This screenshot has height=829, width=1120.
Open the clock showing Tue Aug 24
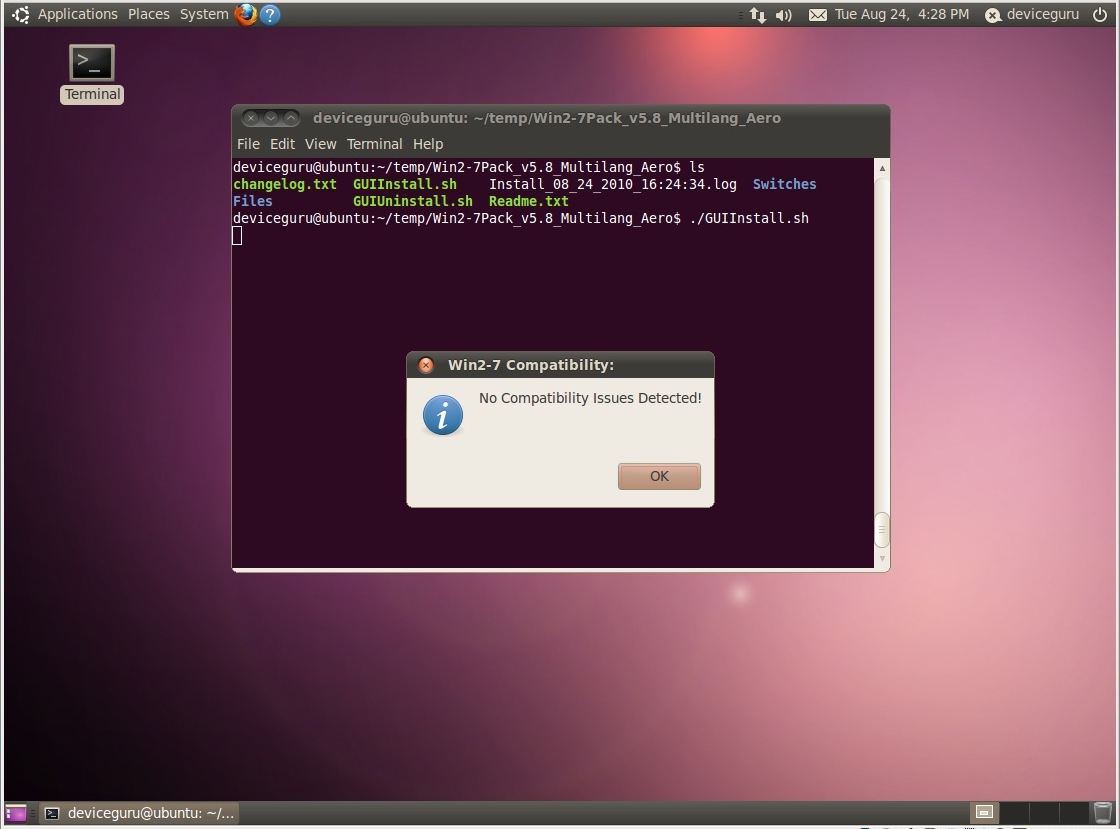(901, 14)
